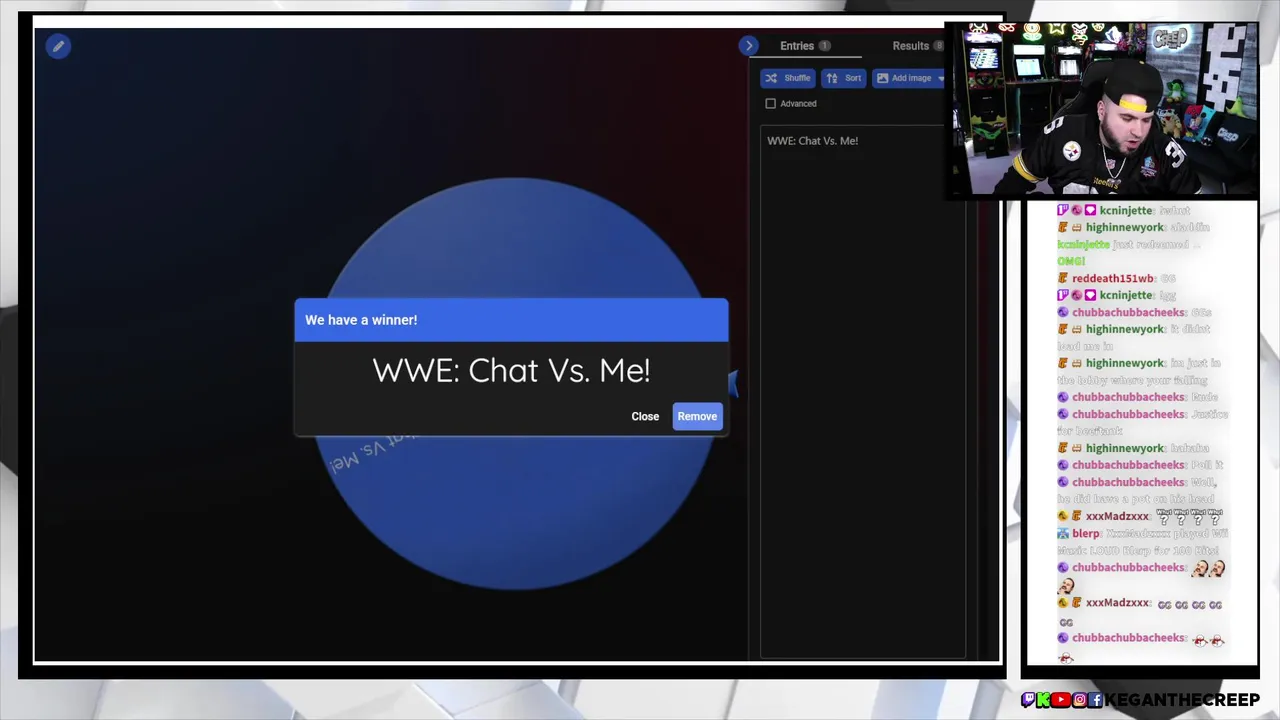Image resolution: width=1280 pixels, height=720 pixels.
Task: Click into the entries text box
Action: [862, 390]
